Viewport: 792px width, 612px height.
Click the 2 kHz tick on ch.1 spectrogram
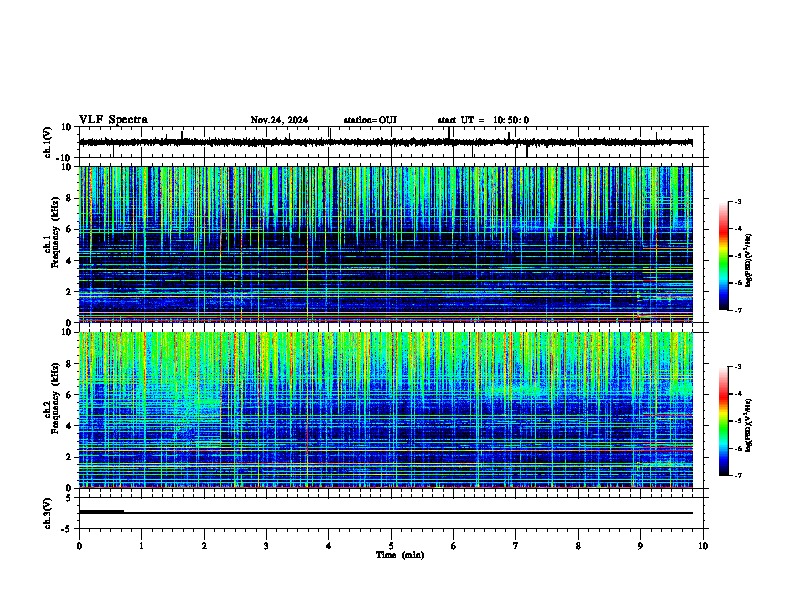(69, 292)
